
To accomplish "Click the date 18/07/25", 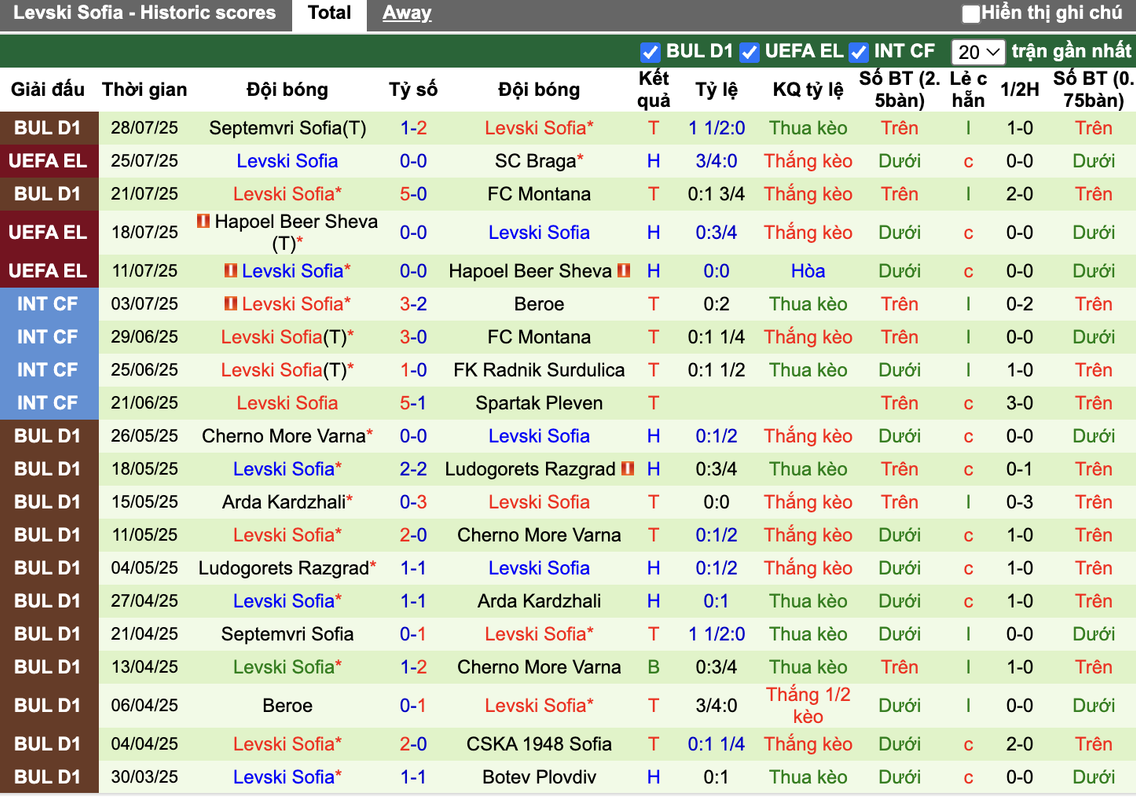I will click(144, 233).
